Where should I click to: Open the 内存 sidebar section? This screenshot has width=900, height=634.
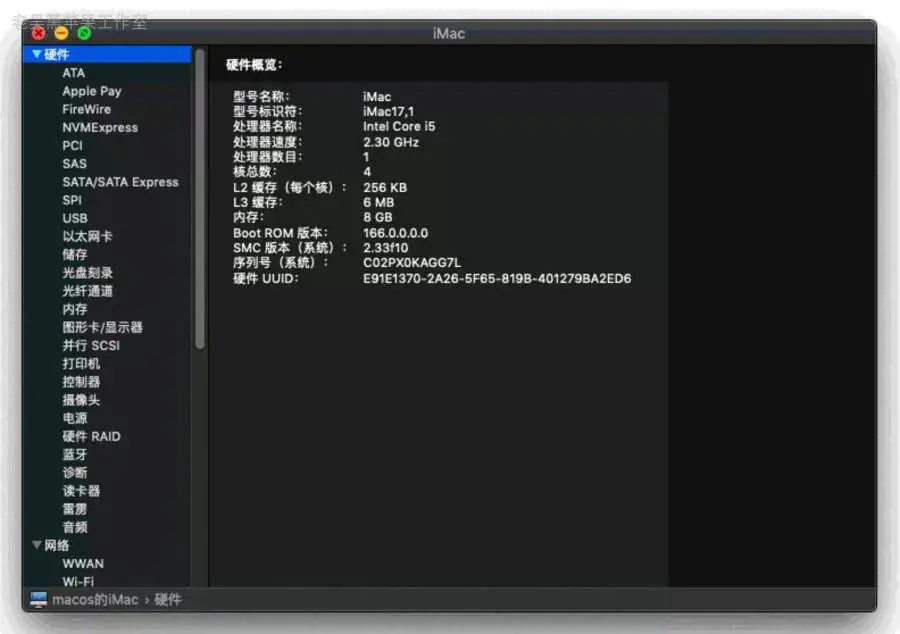75,309
